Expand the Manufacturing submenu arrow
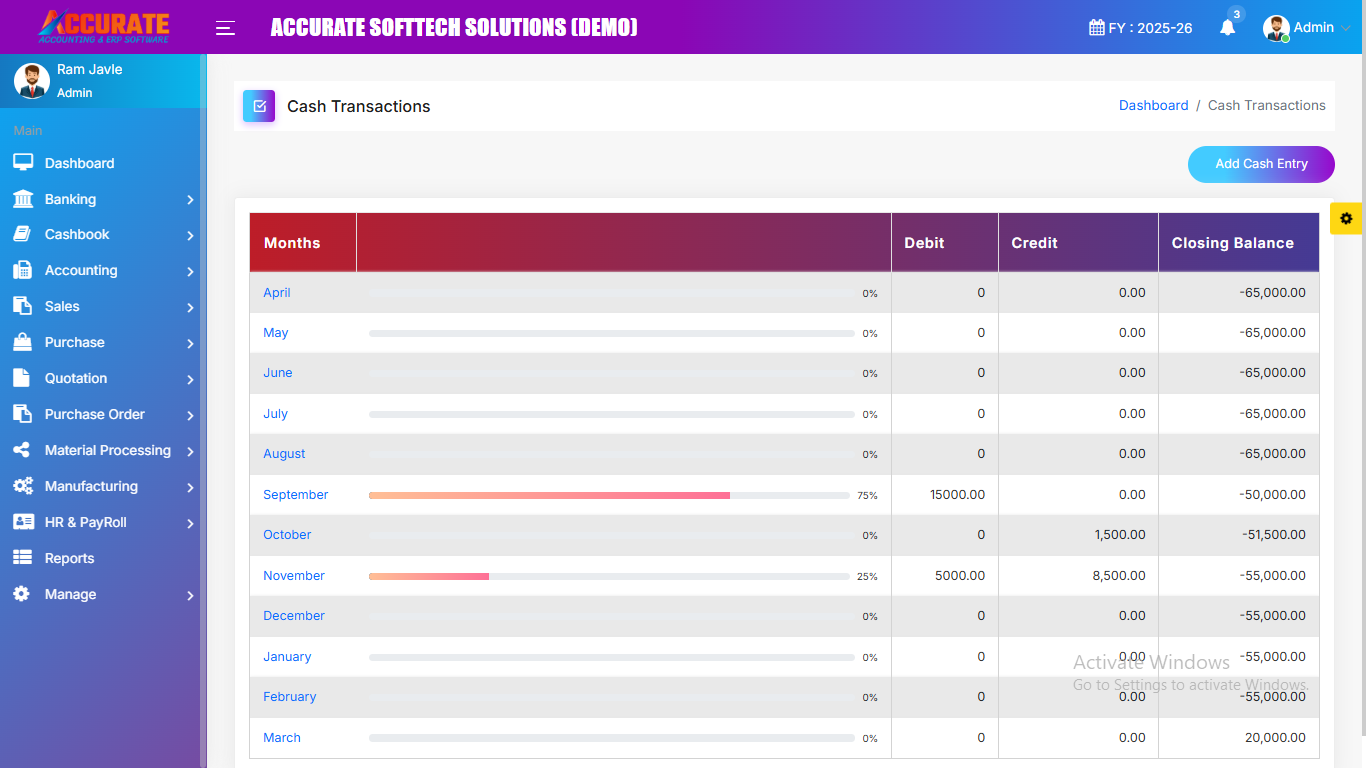This screenshot has width=1366, height=768. click(x=190, y=487)
